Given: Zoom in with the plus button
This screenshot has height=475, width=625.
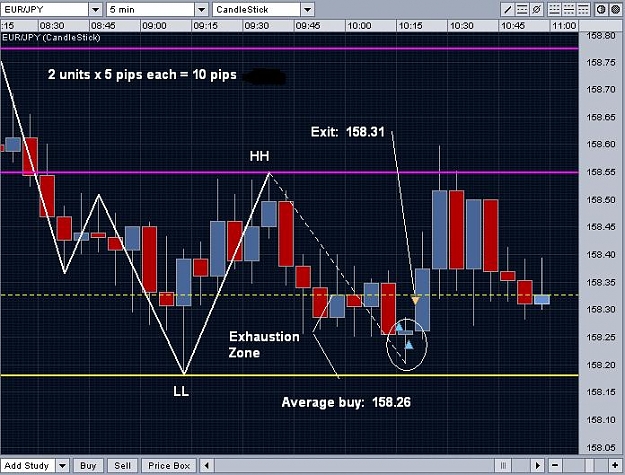Looking at the screenshot, I should click(x=615, y=465).
